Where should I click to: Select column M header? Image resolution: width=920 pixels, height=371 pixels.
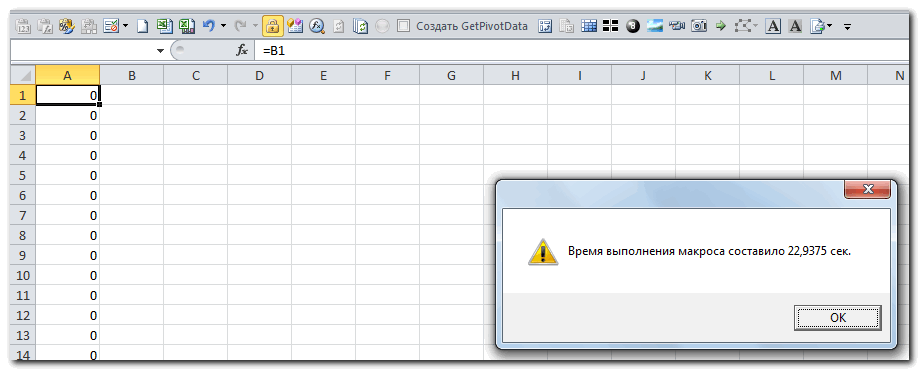point(836,75)
